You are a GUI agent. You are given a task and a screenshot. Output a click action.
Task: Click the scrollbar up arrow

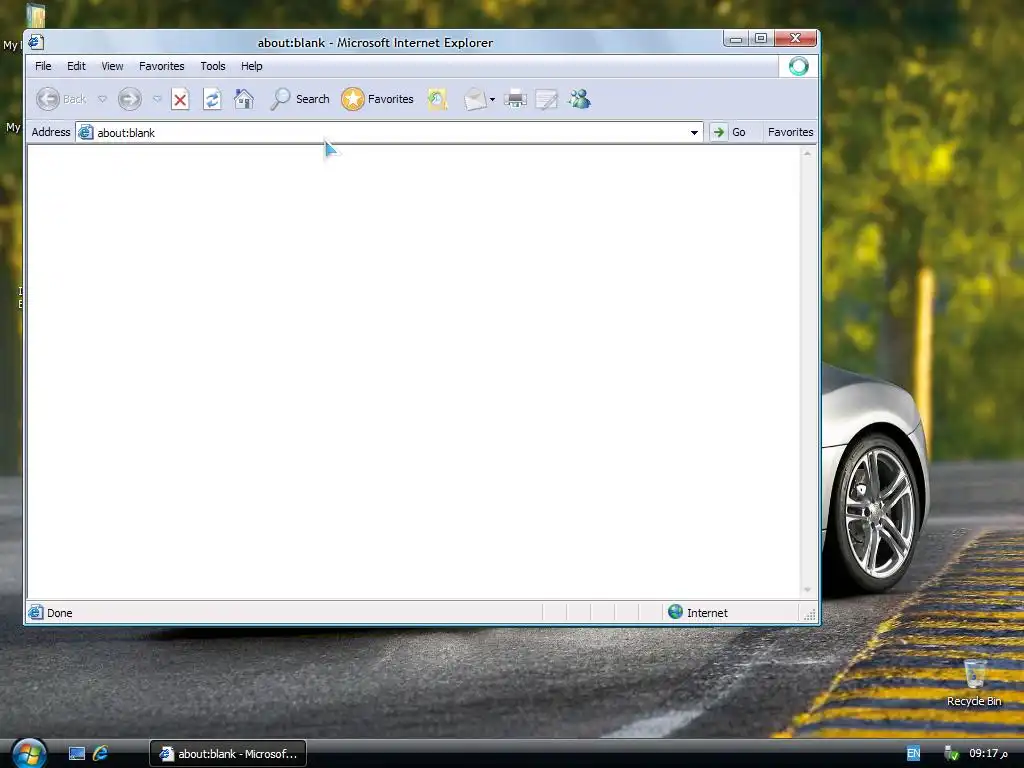point(807,153)
